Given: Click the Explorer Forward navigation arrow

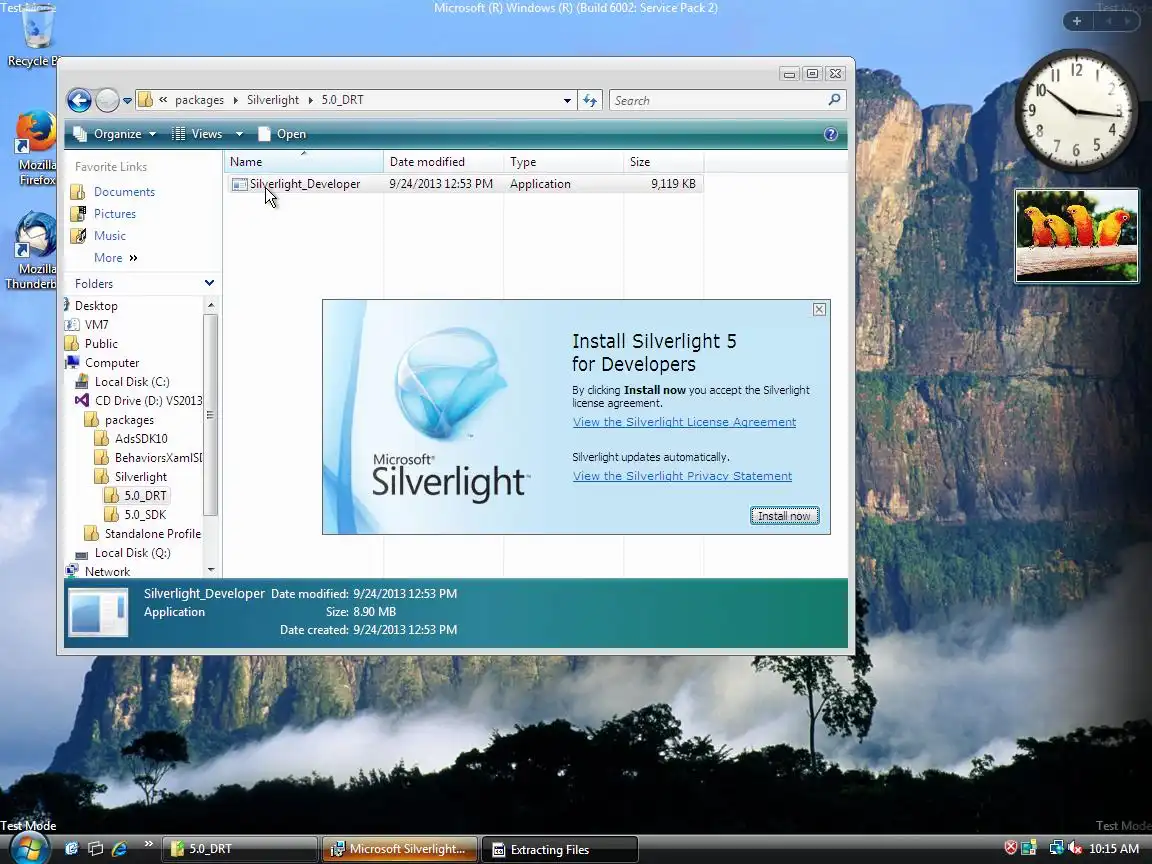Looking at the screenshot, I should (107, 100).
